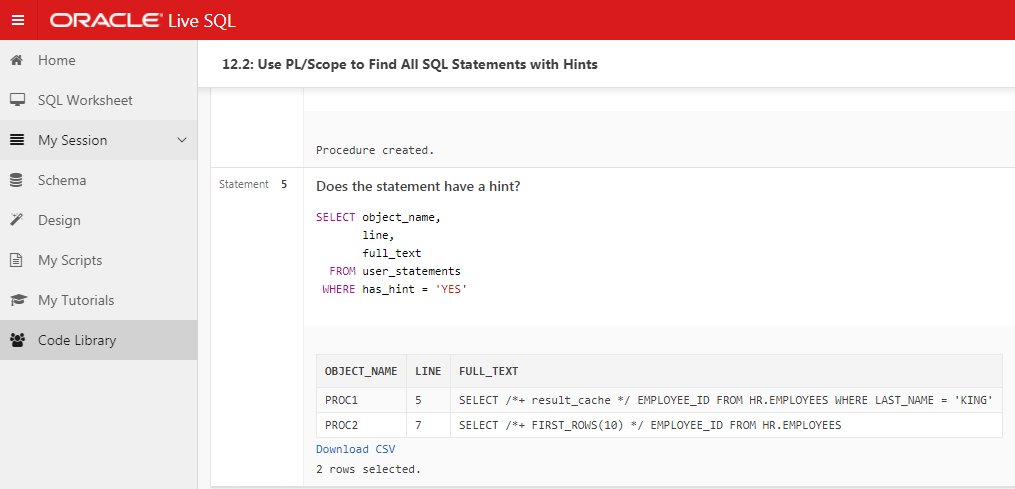Download the results as CSV
The width and height of the screenshot is (1015, 489).
pos(355,449)
